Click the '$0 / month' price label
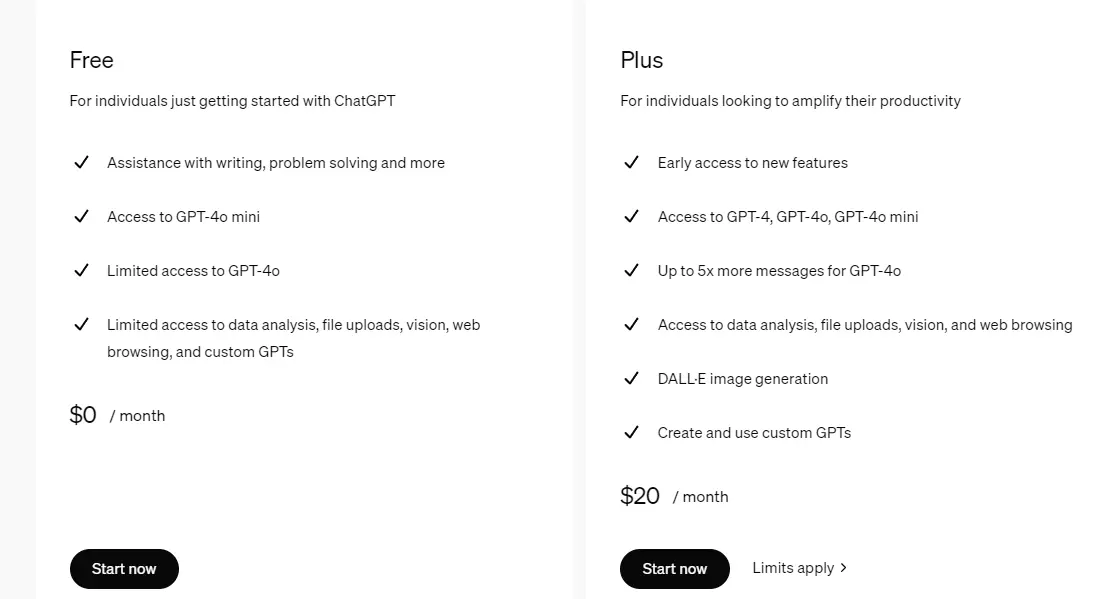 point(117,413)
